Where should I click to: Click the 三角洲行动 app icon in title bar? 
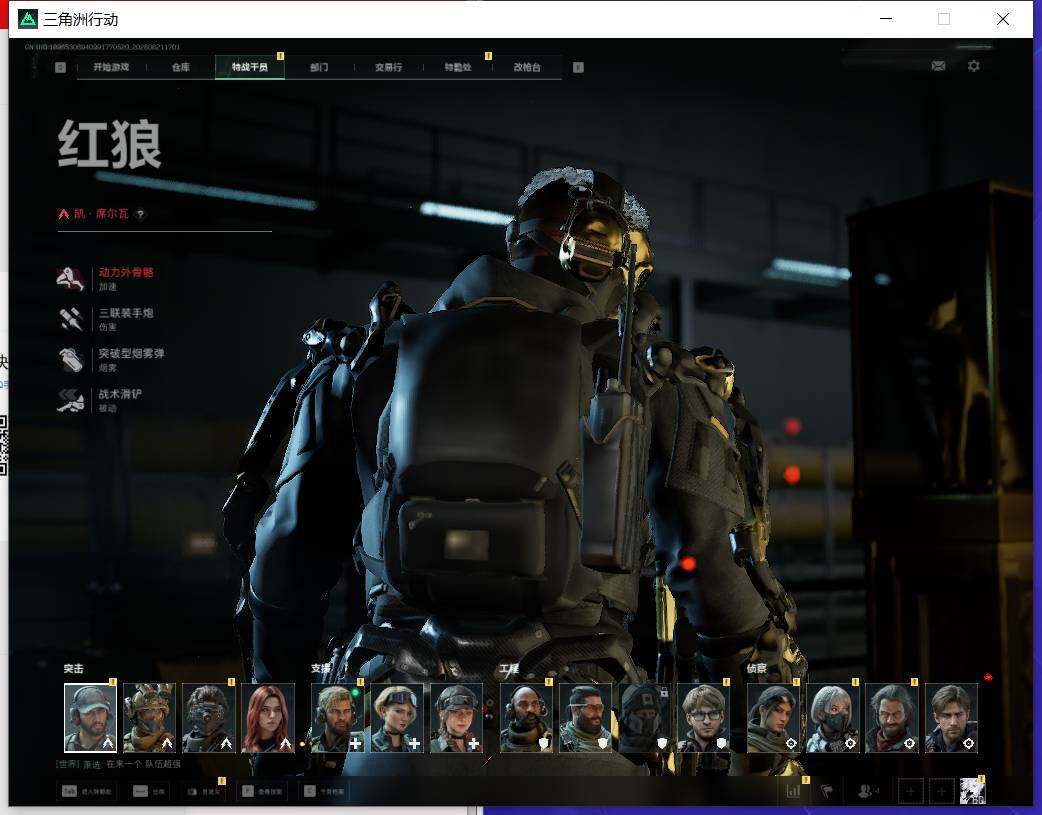click(28, 19)
